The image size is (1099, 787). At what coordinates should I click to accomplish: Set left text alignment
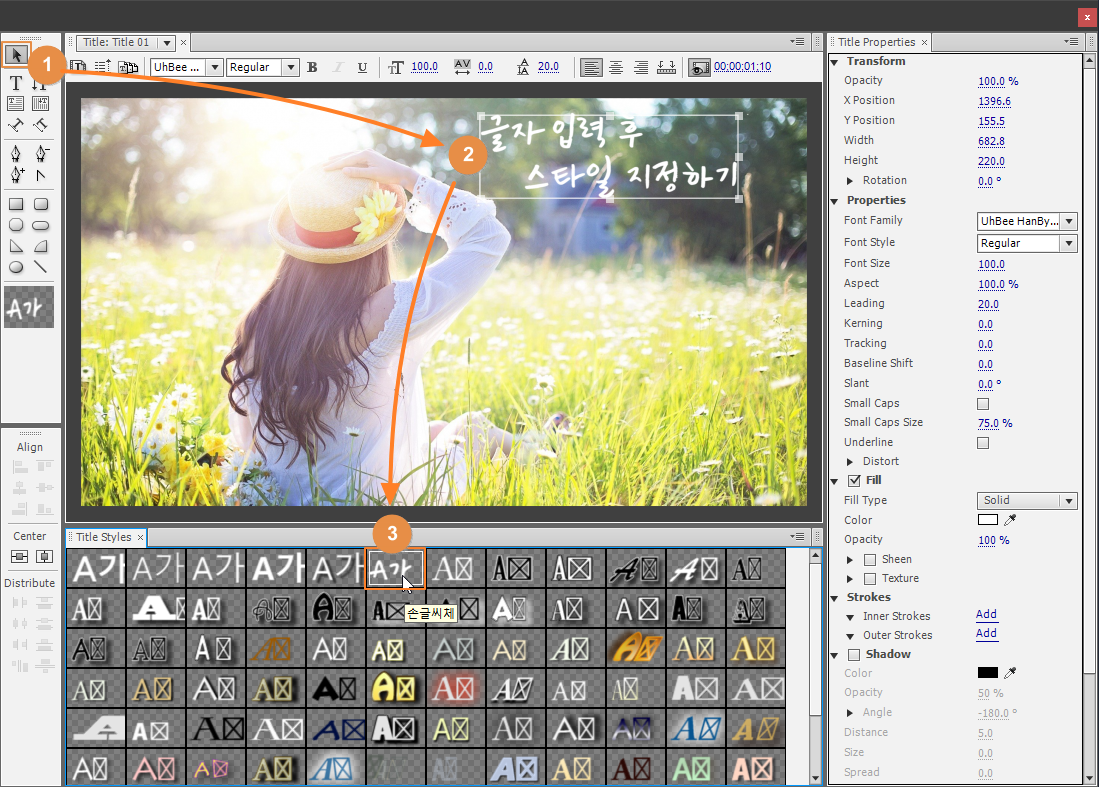coord(591,67)
